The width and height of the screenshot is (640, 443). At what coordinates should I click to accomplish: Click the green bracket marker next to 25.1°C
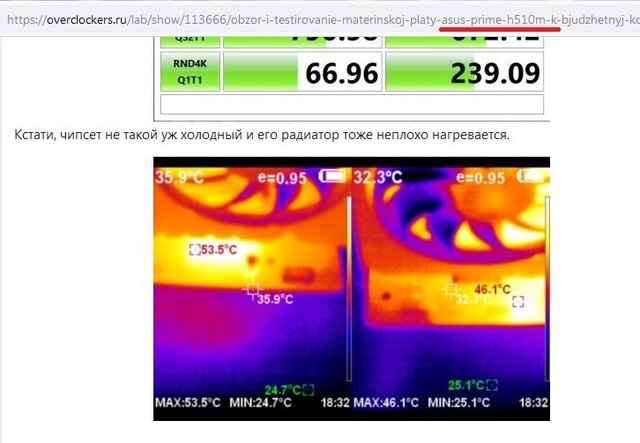pyautogui.click(x=492, y=385)
